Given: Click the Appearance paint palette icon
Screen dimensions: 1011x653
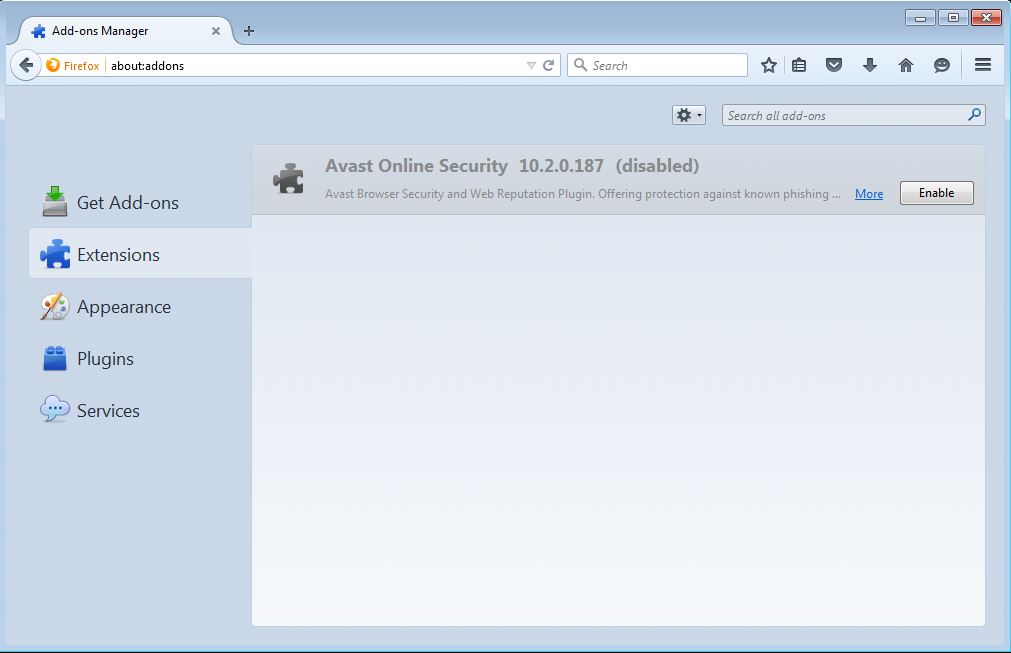Looking at the screenshot, I should click(55, 306).
